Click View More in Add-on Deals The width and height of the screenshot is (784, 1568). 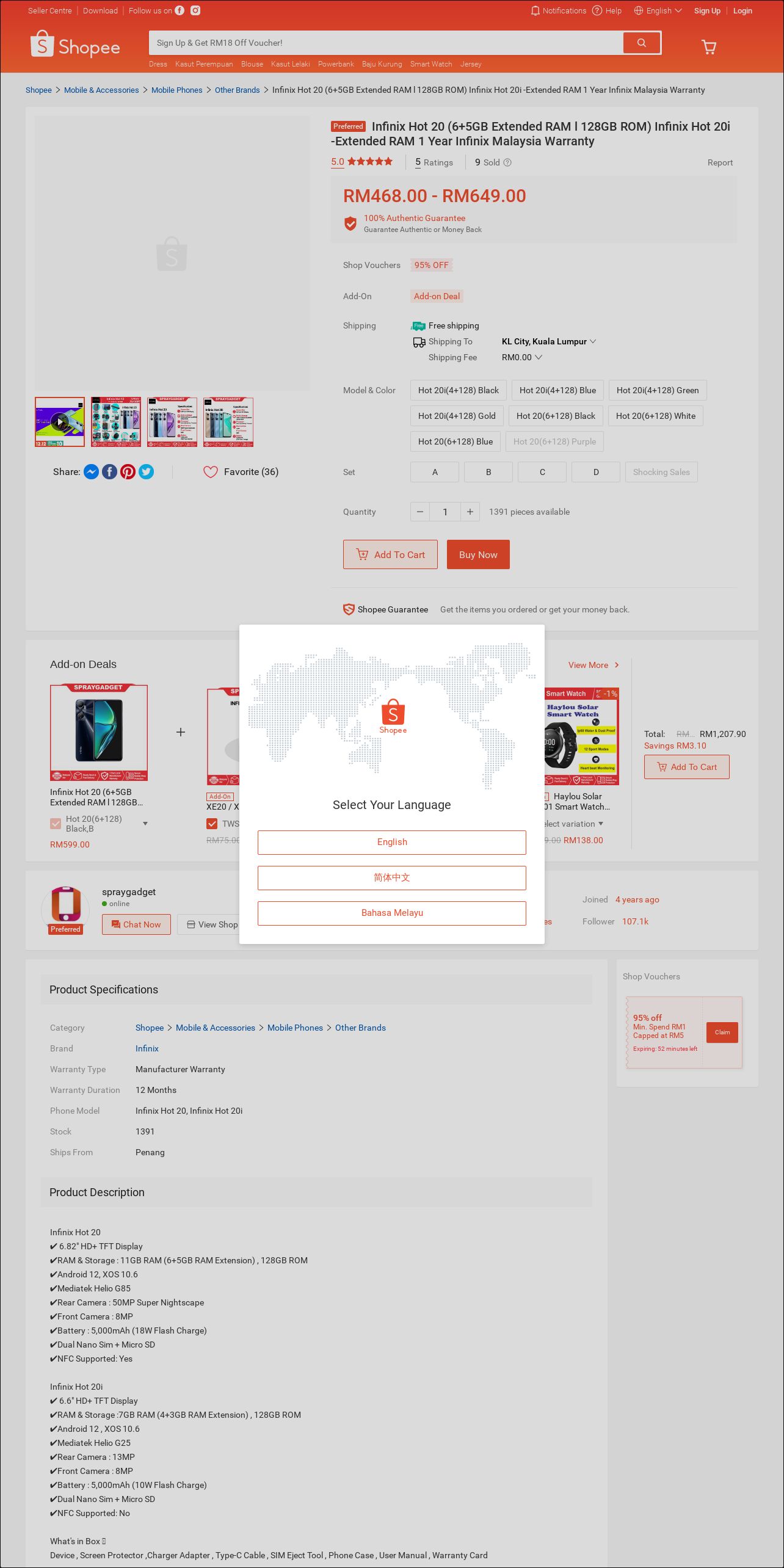593,665
